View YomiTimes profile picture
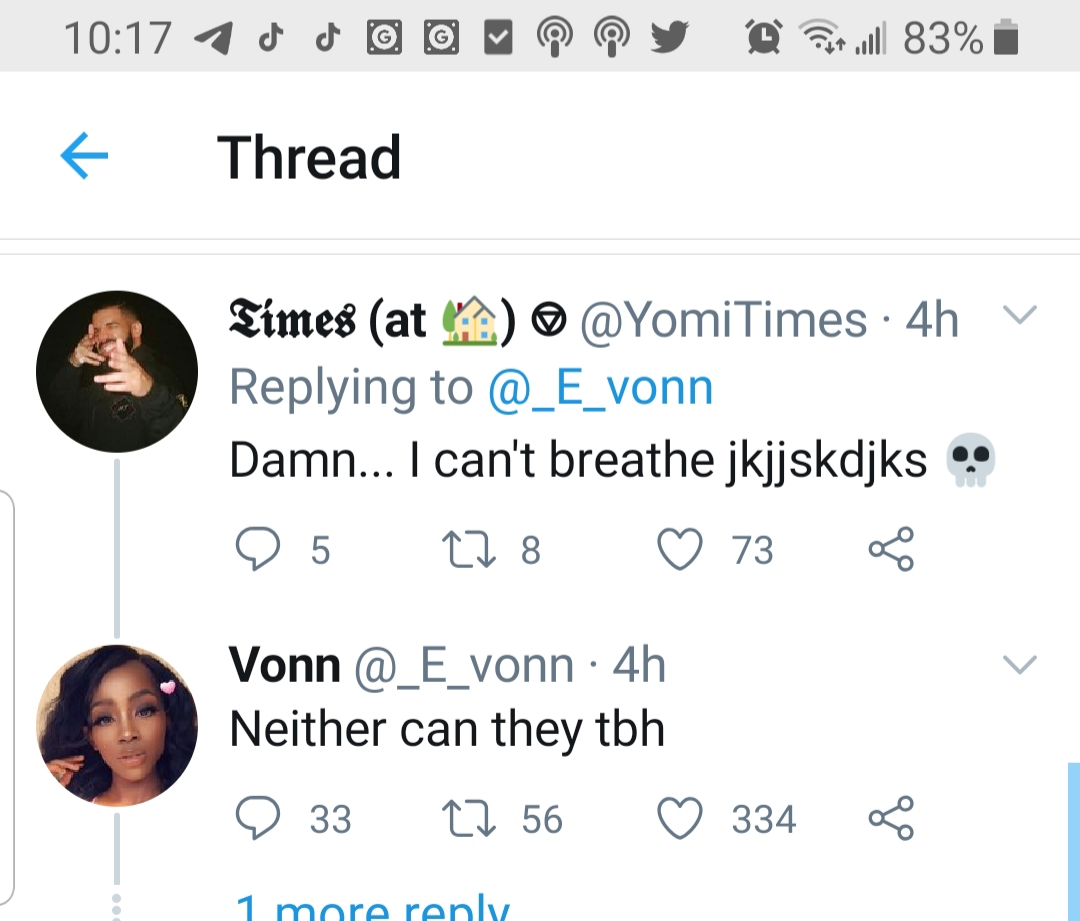 click(x=117, y=372)
